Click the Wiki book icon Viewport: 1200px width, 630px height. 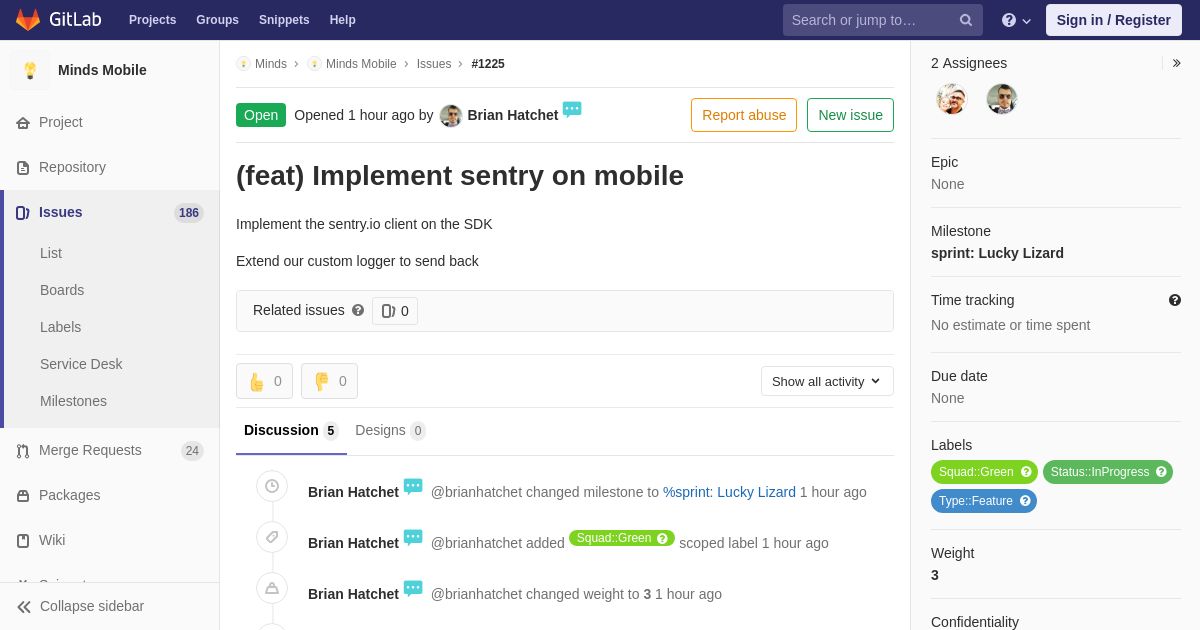click(x=23, y=541)
